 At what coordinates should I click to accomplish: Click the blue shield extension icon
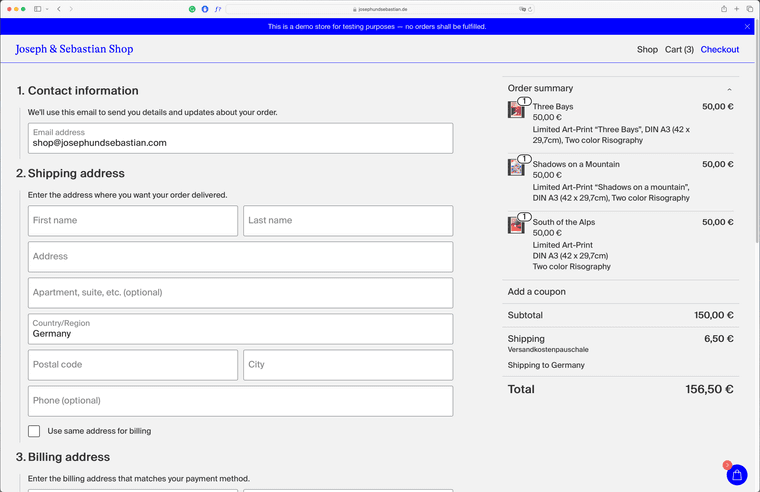tap(205, 9)
